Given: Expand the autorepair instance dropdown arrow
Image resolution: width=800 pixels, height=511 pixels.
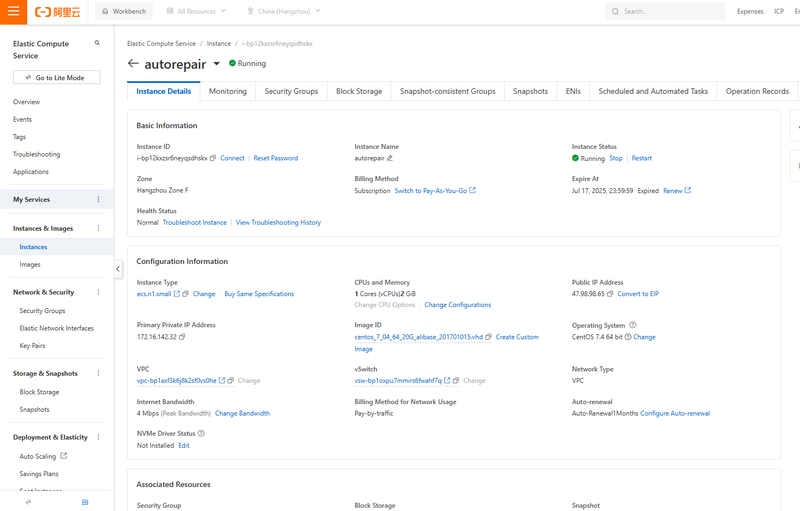Looking at the screenshot, I should tap(216, 64).
